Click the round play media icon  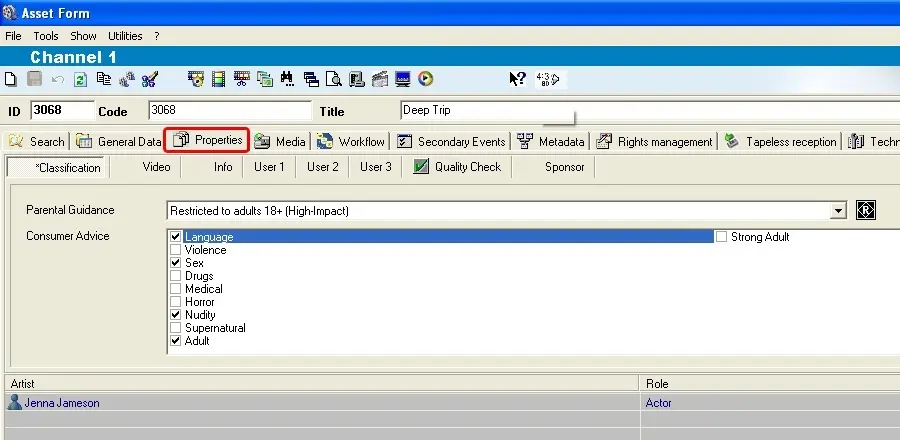(x=426, y=79)
